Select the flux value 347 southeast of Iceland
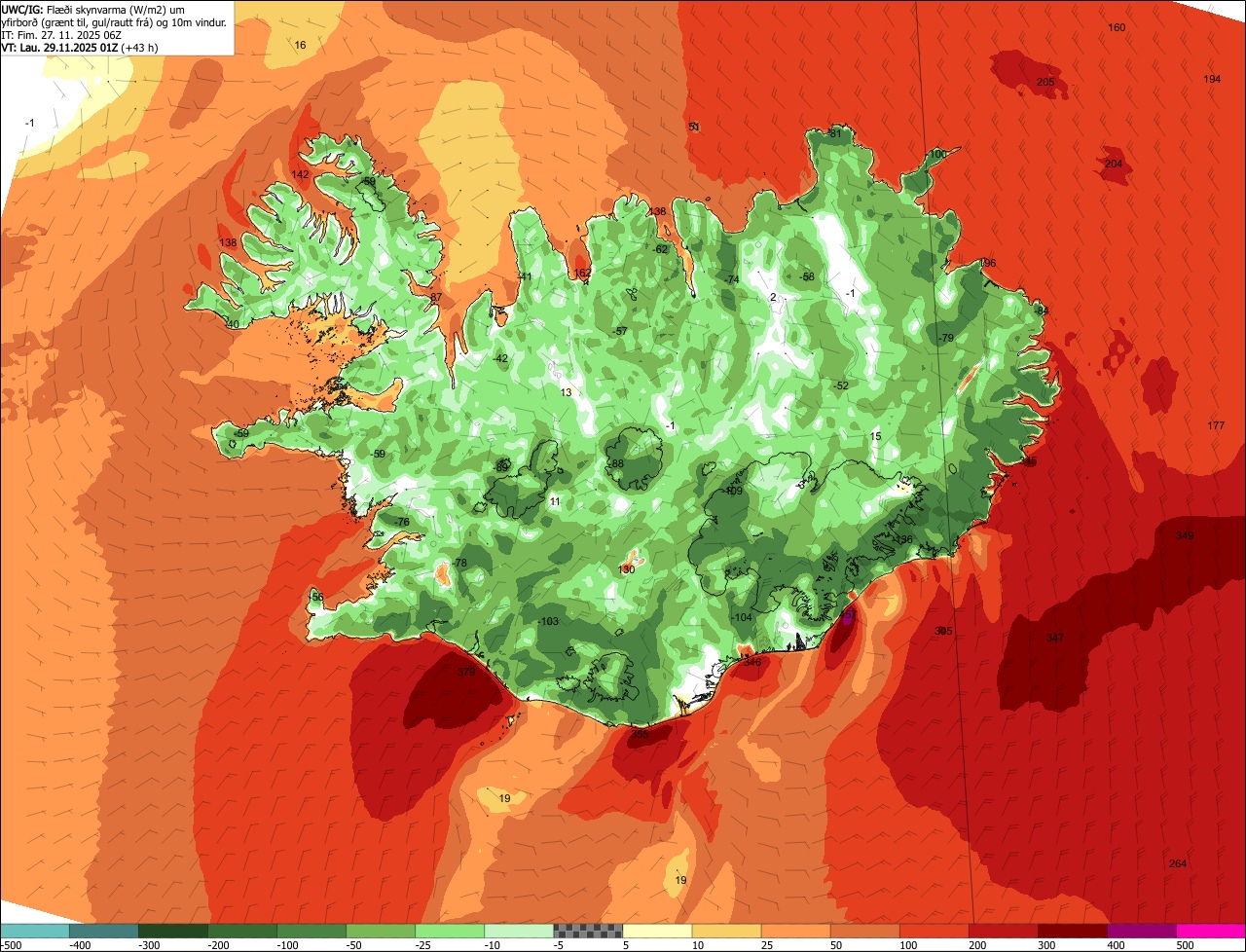The image size is (1246, 952). tap(1055, 639)
